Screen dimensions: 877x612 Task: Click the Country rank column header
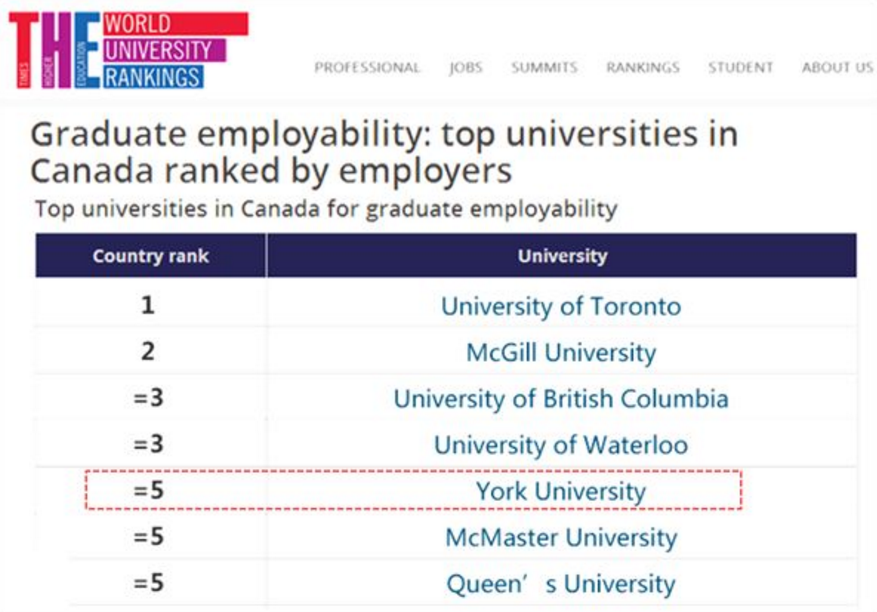pyautogui.click(x=150, y=256)
